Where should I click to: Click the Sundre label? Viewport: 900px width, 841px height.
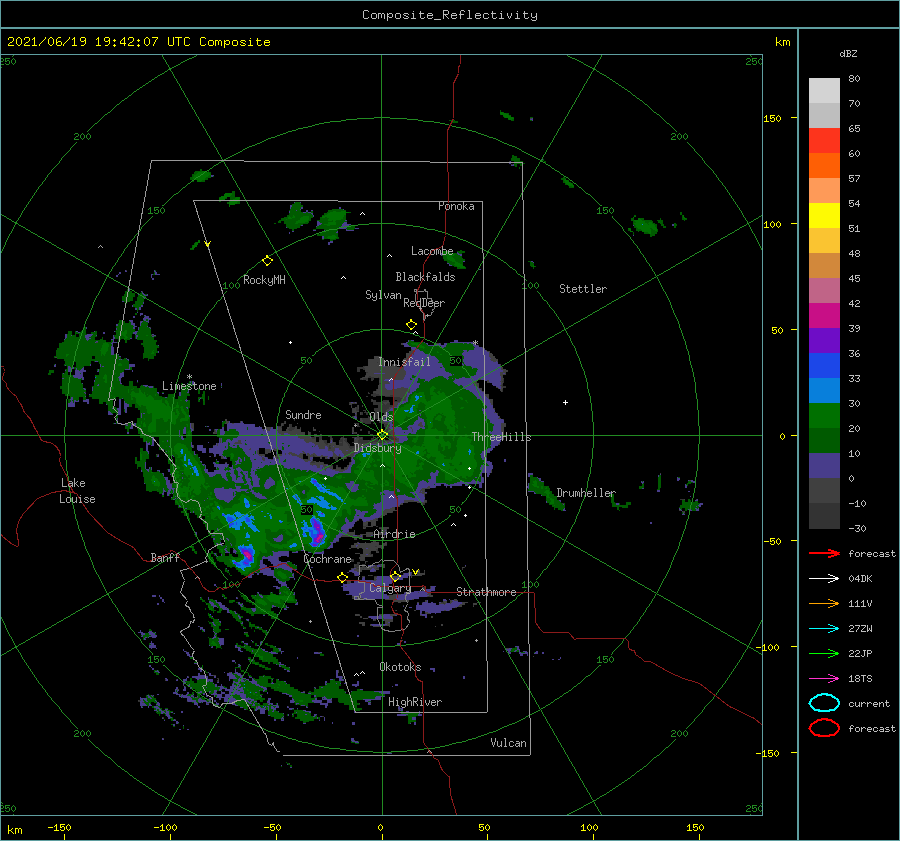[303, 414]
